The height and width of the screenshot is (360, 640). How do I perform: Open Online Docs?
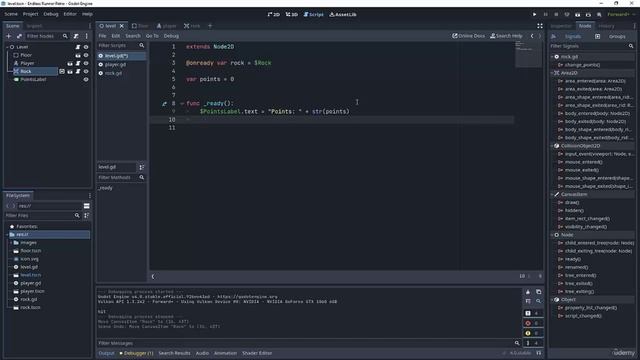click(x=469, y=36)
